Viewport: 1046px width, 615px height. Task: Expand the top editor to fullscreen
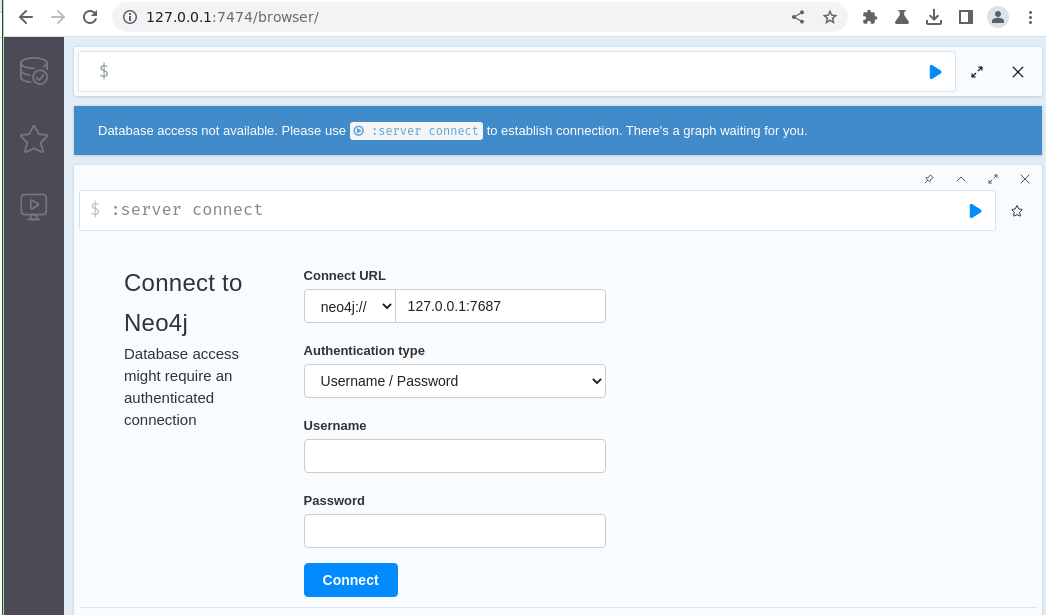point(977,72)
